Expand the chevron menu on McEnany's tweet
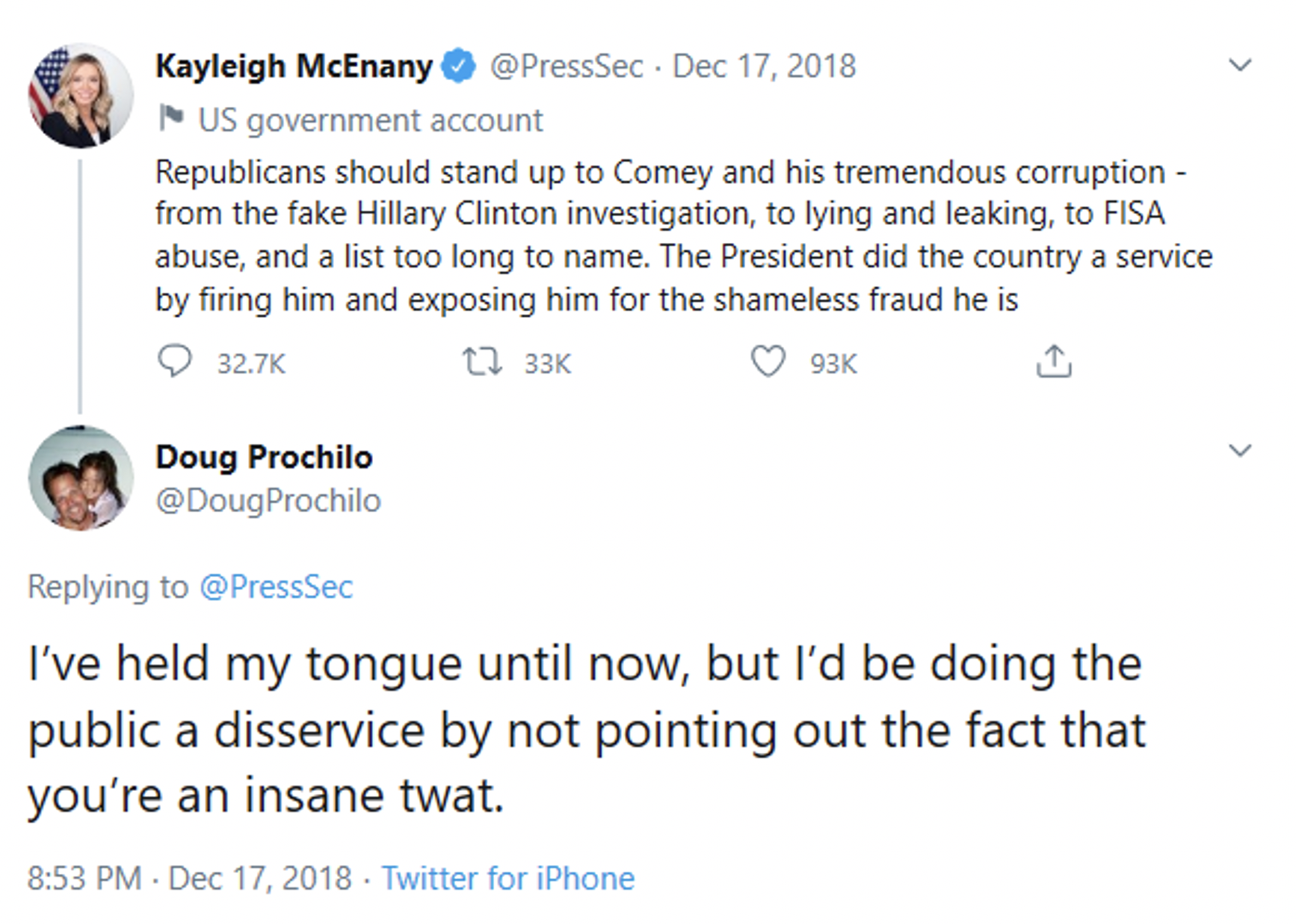This screenshot has height=924, width=1296. coord(1240,66)
